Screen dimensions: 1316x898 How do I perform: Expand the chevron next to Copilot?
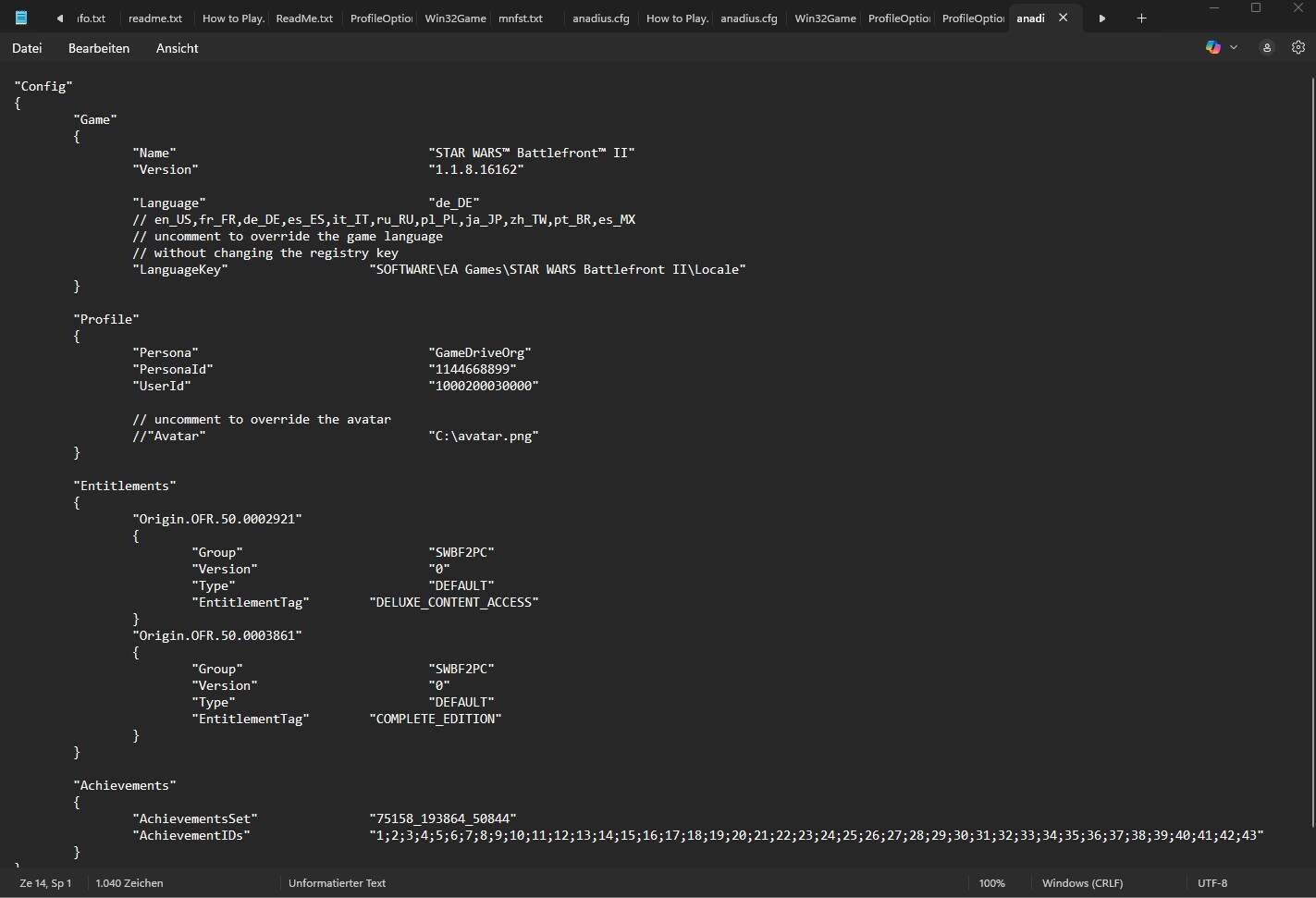click(x=1234, y=47)
